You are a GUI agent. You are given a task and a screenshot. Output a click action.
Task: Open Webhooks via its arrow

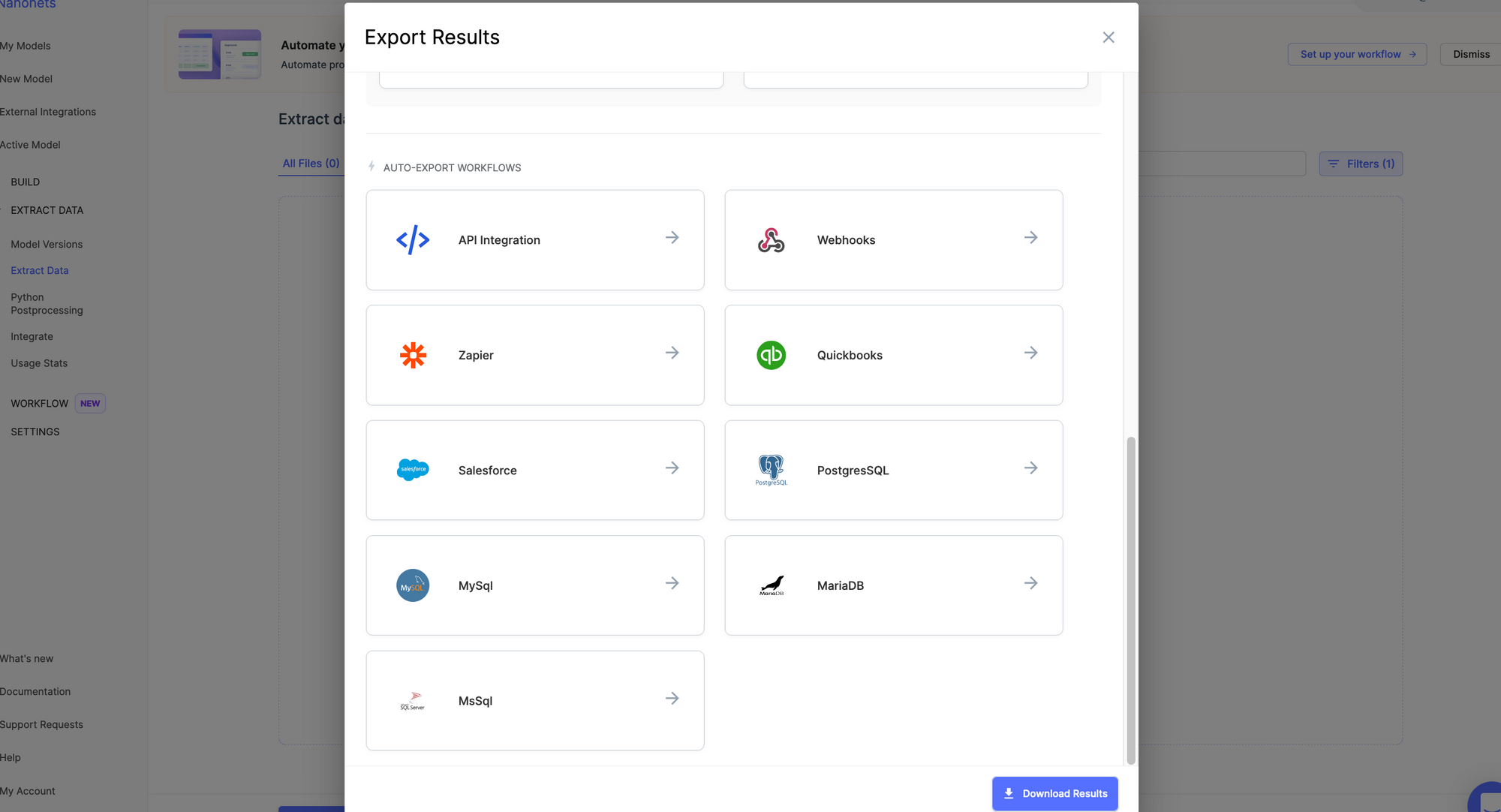(1030, 238)
